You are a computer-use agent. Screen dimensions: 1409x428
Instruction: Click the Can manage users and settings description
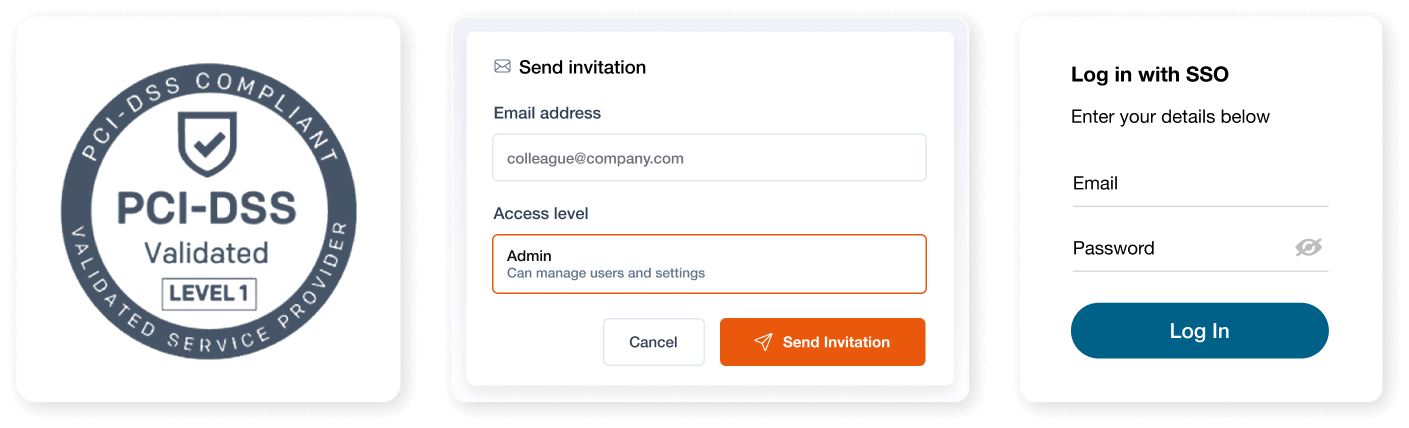606,273
